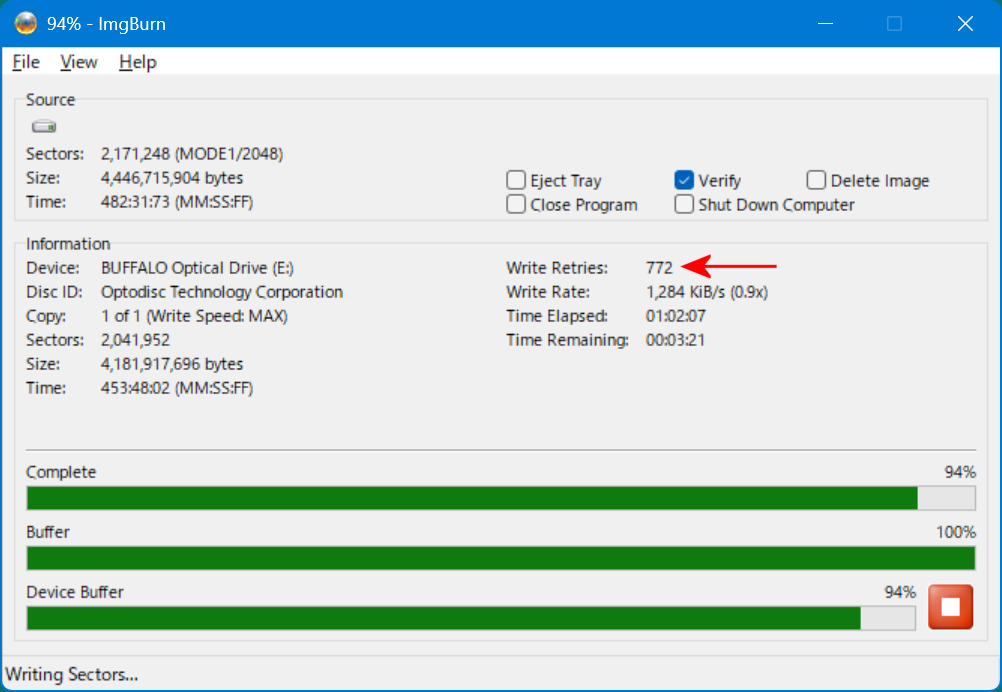Click the Buffer 100% percentage label
This screenshot has width=1002, height=692.
click(x=955, y=532)
